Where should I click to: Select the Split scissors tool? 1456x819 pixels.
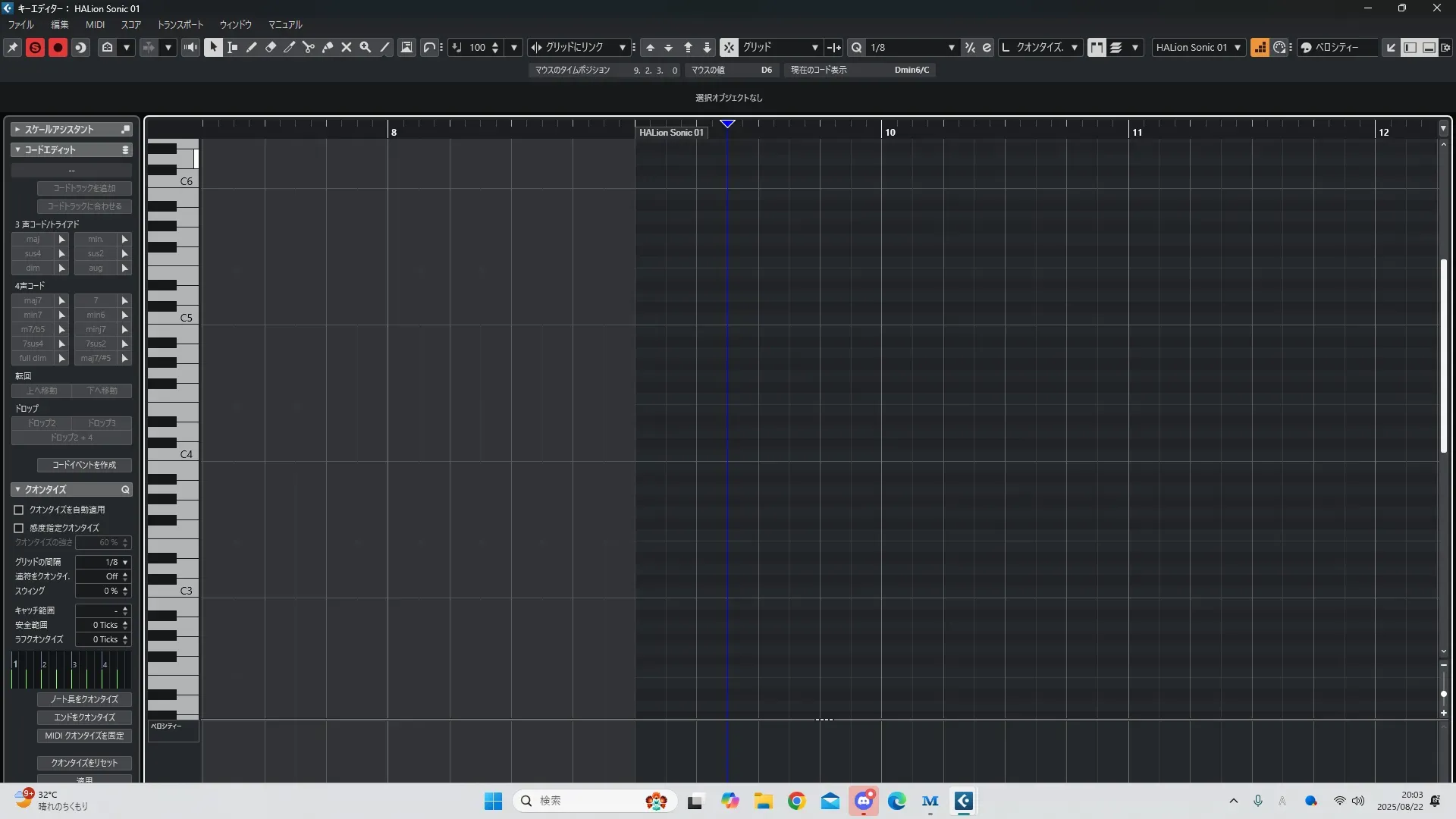309,47
